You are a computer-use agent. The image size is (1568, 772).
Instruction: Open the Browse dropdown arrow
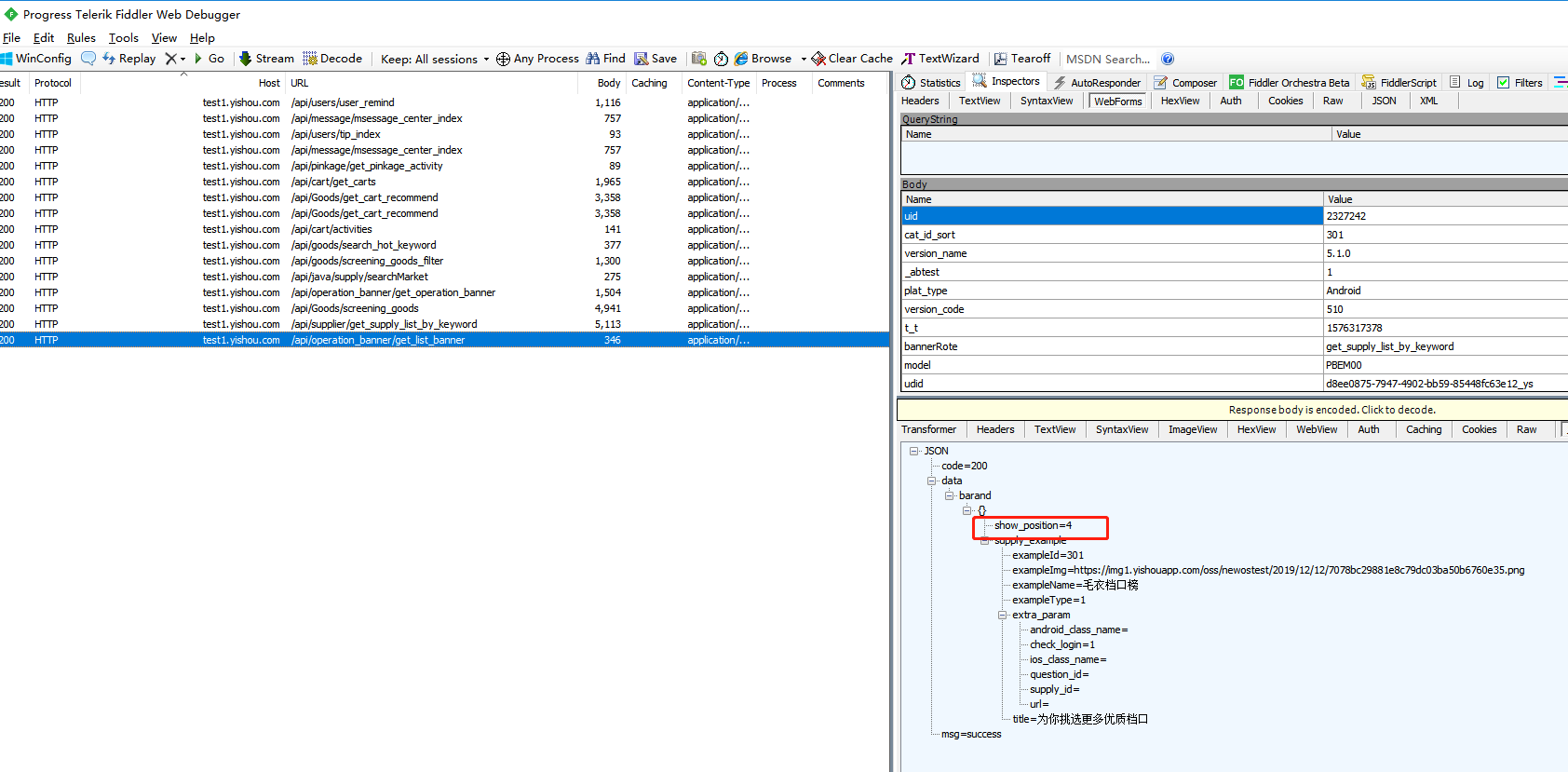tap(804, 59)
